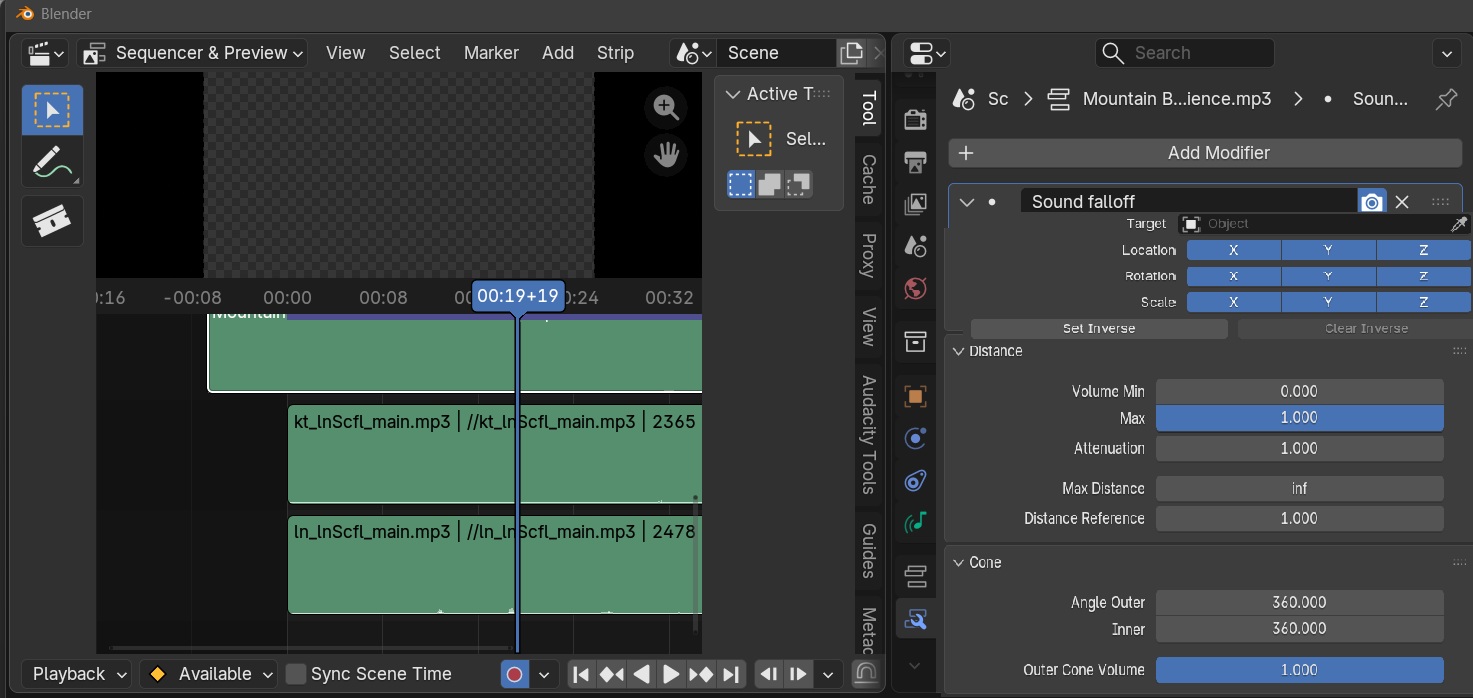Toggle Rotation Y axis button
The width and height of the screenshot is (1473, 698).
click(1328, 276)
